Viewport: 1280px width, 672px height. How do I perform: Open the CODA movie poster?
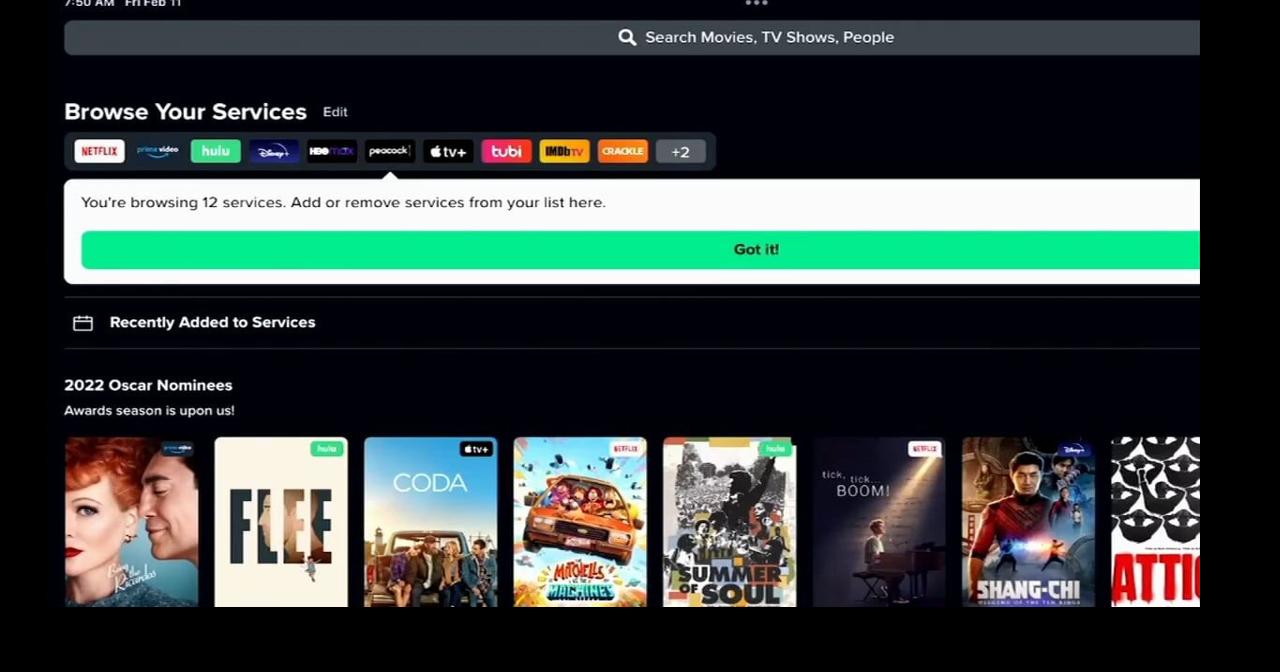[x=430, y=521]
